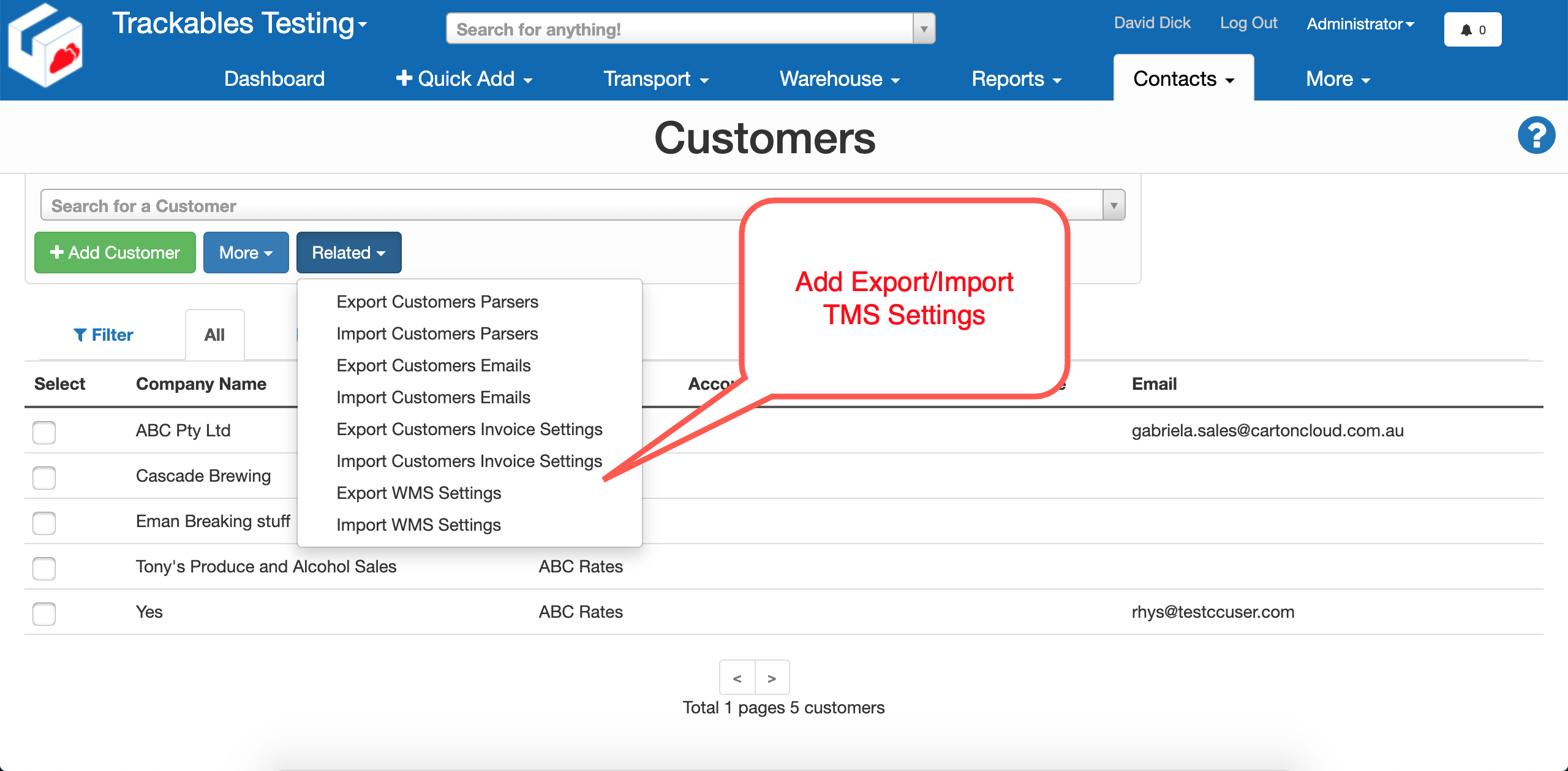Choose Export WMS Settings menu item

click(x=418, y=493)
